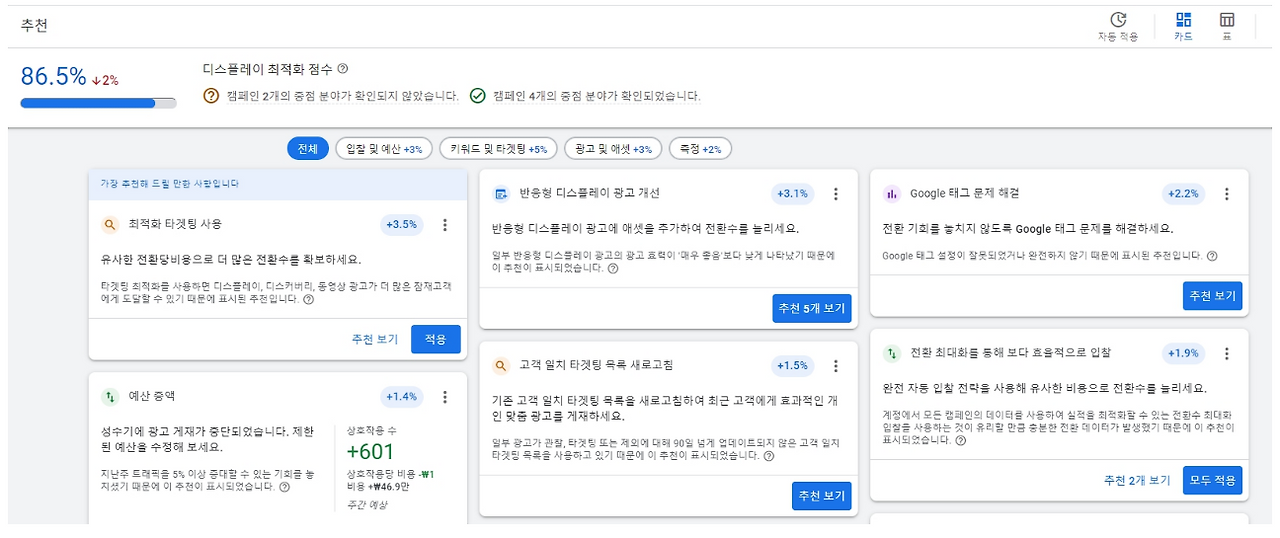Click 적용 button on 최적화 타겟팅 card
Image resolution: width=1280 pixels, height=538 pixels.
tap(436, 339)
